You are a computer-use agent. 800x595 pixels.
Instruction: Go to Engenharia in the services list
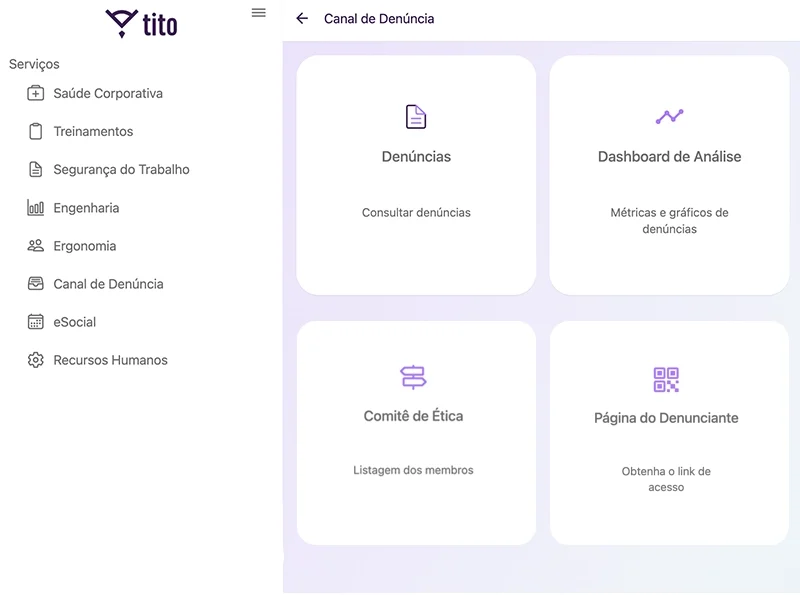[86, 208]
